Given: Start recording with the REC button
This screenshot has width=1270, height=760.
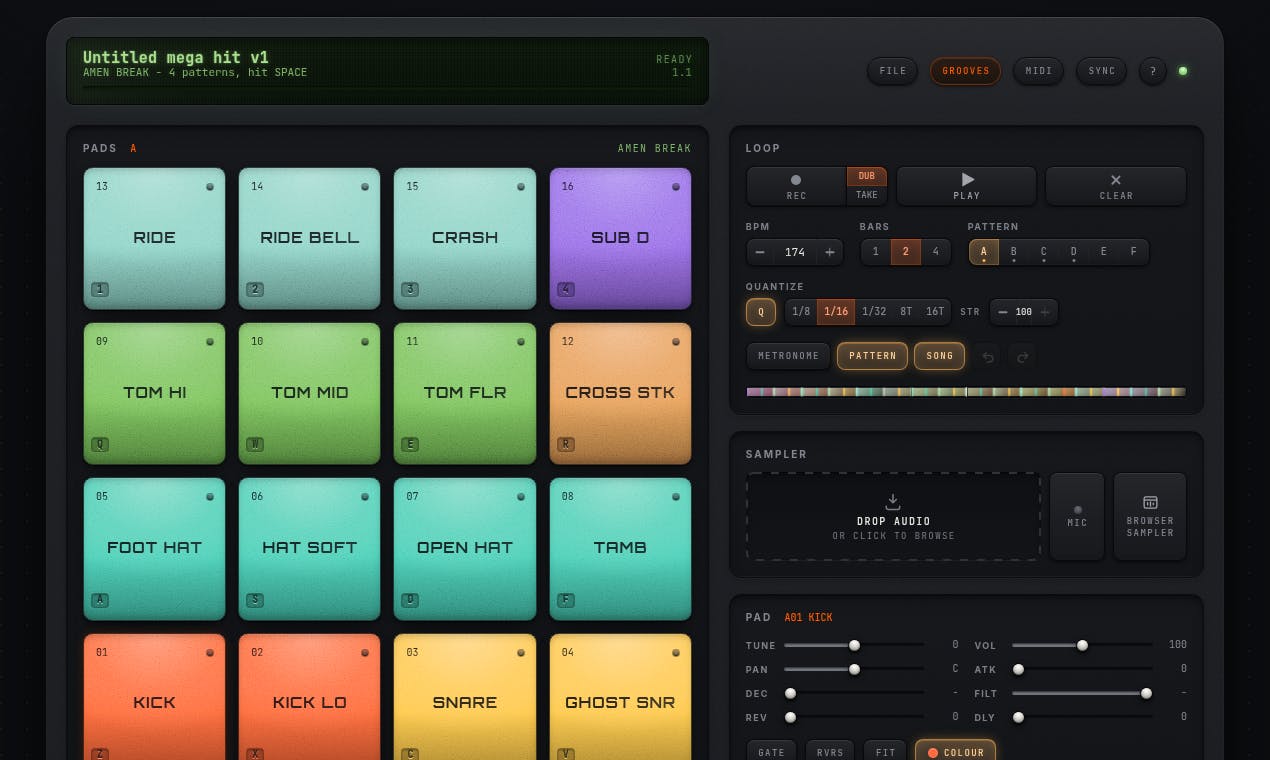Looking at the screenshot, I should (796, 186).
